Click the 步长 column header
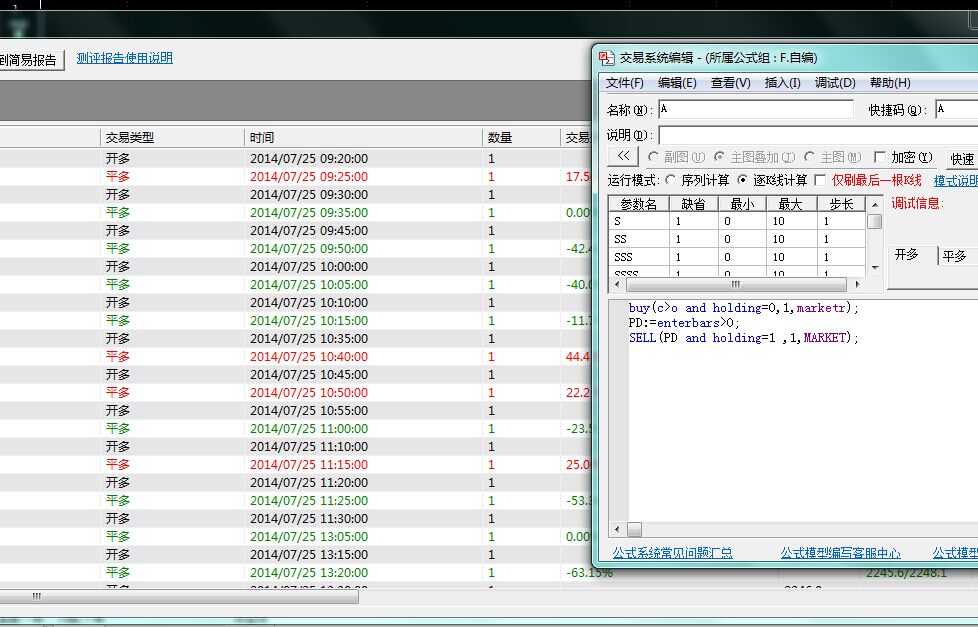The width and height of the screenshot is (978, 627). (x=841, y=204)
